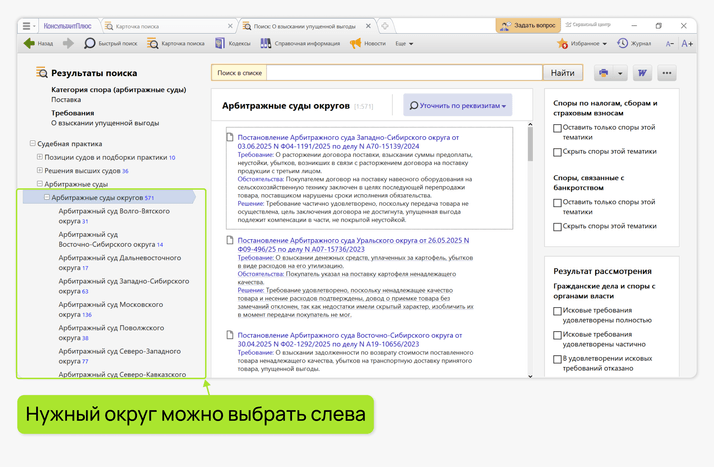Select Арбитражный суд Волго-Вятского округа
Image resolution: width=714 pixels, height=467 pixels.
click(x=114, y=216)
